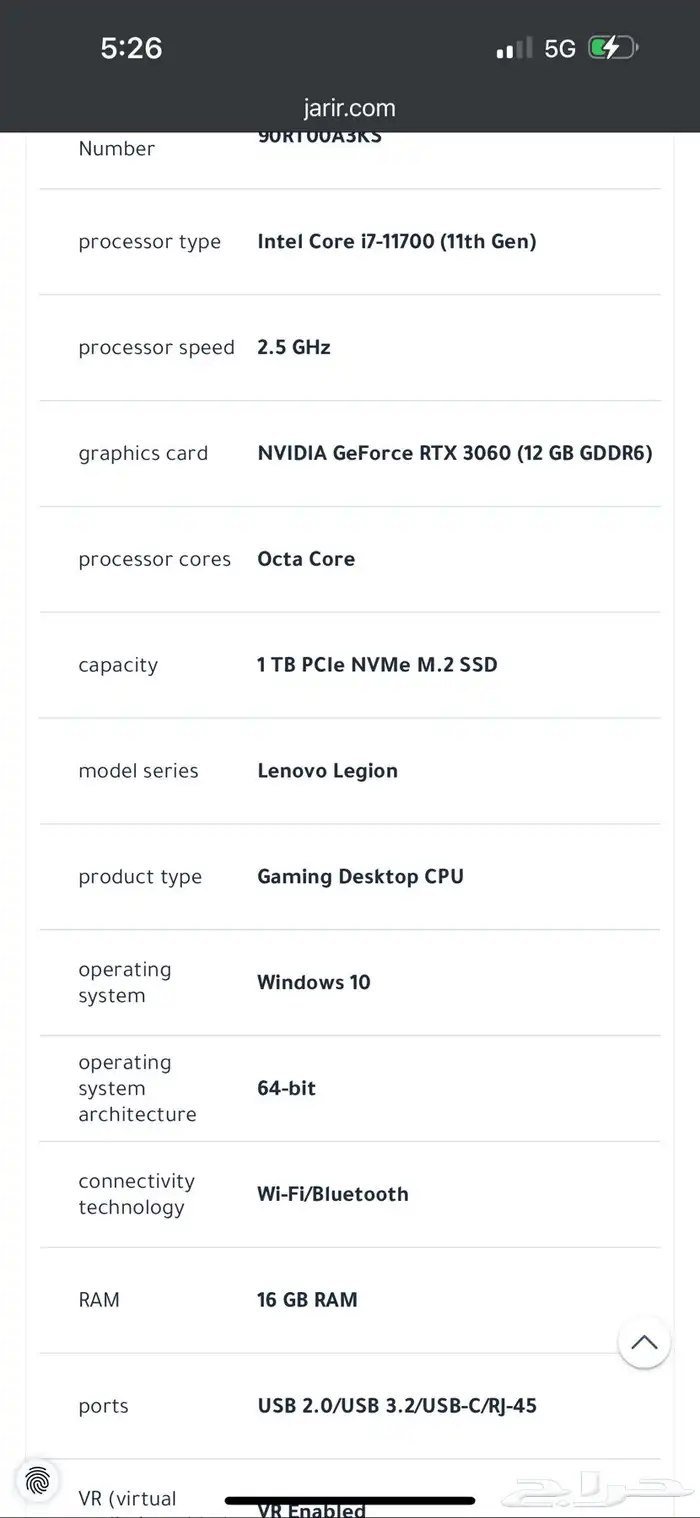Tap the jarir.com address bar
Viewport: 700px width, 1518px height.
click(349, 108)
